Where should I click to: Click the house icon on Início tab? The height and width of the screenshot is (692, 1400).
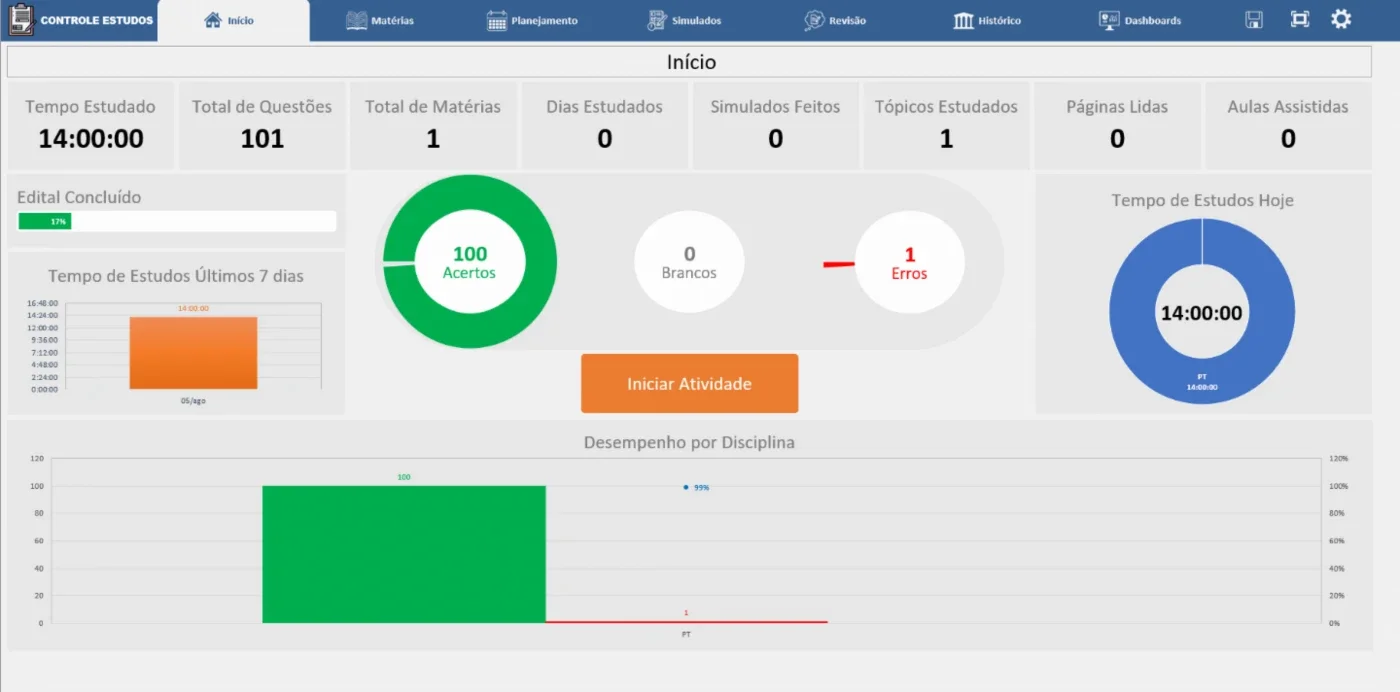[212, 20]
